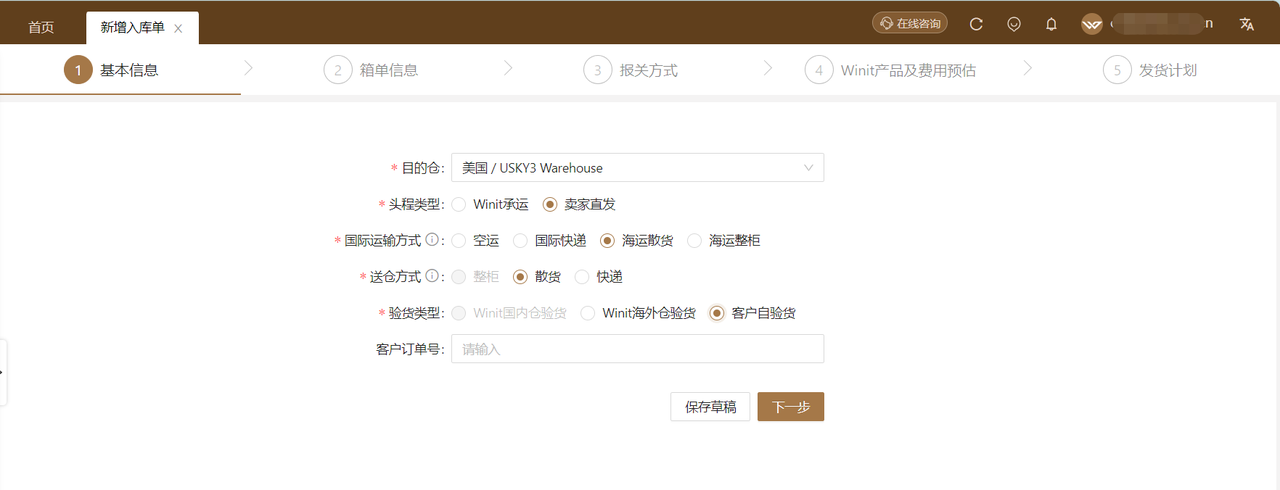The width and height of the screenshot is (1280, 490).
Task: Choose 海运散货 transport method
Action: tap(637, 240)
